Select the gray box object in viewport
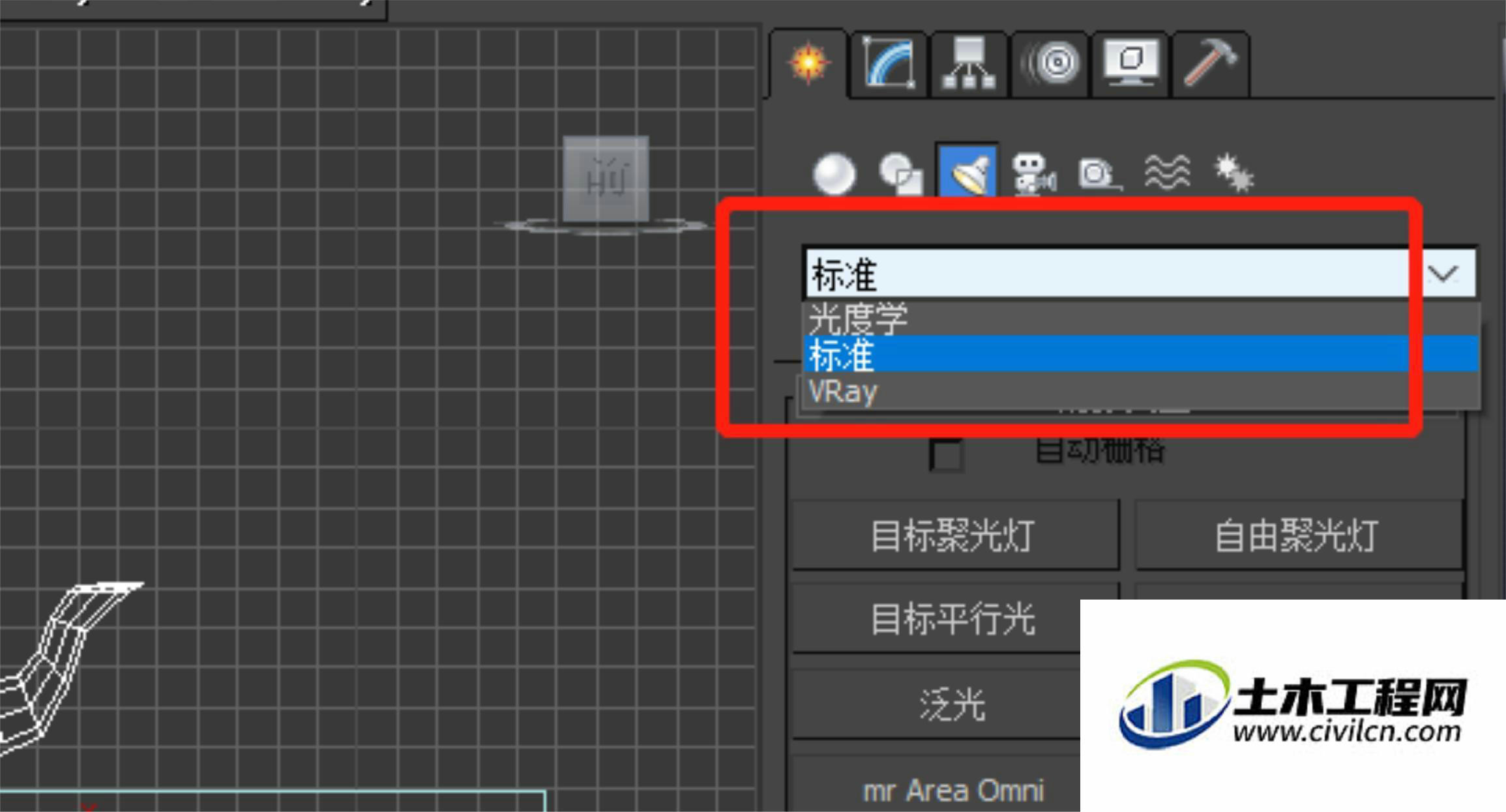 606,179
